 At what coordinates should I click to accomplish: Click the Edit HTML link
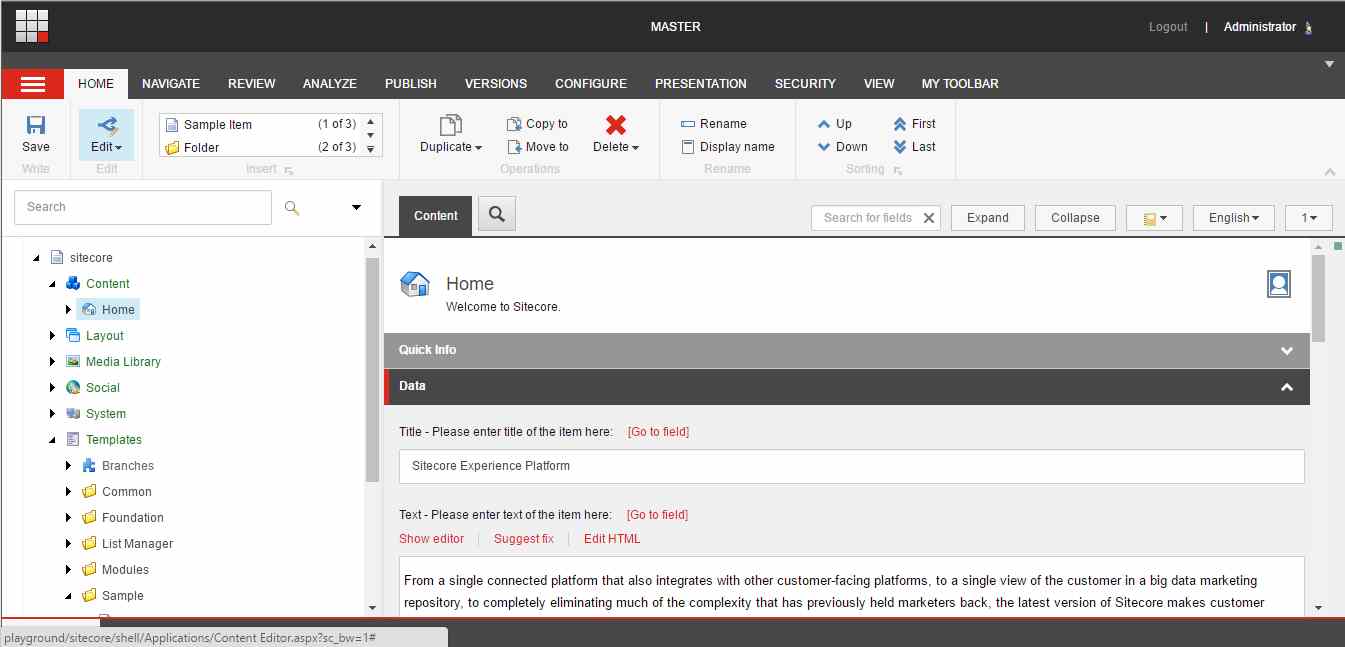point(612,539)
